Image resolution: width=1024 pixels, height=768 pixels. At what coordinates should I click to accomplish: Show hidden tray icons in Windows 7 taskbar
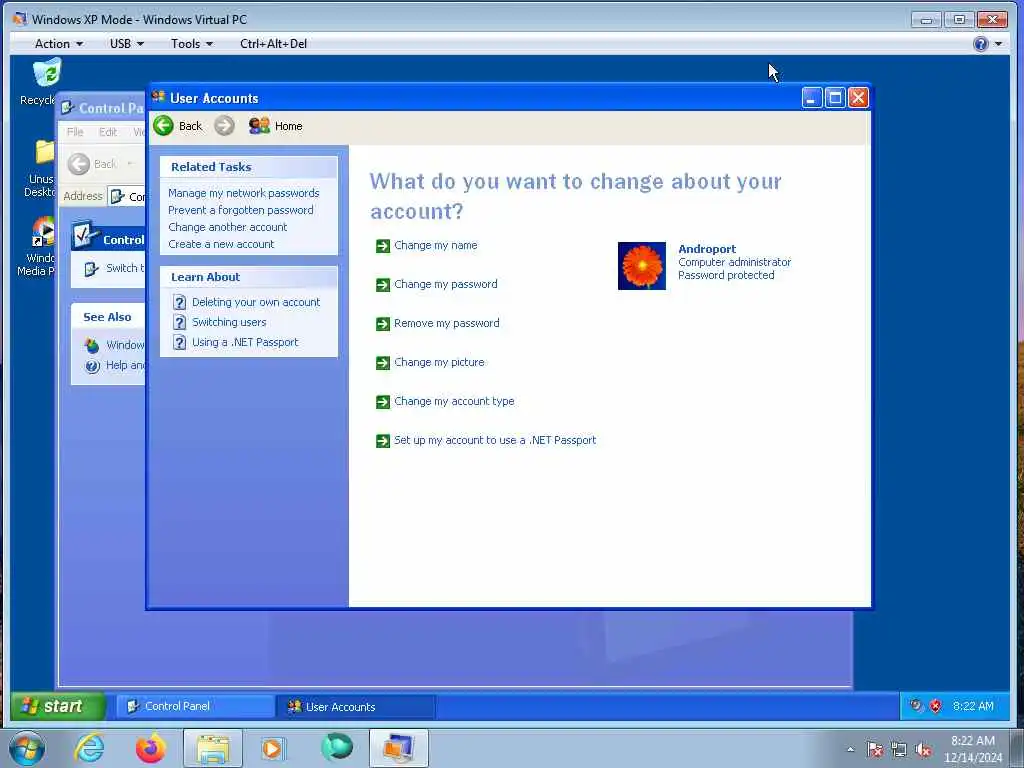click(x=850, y=750)
